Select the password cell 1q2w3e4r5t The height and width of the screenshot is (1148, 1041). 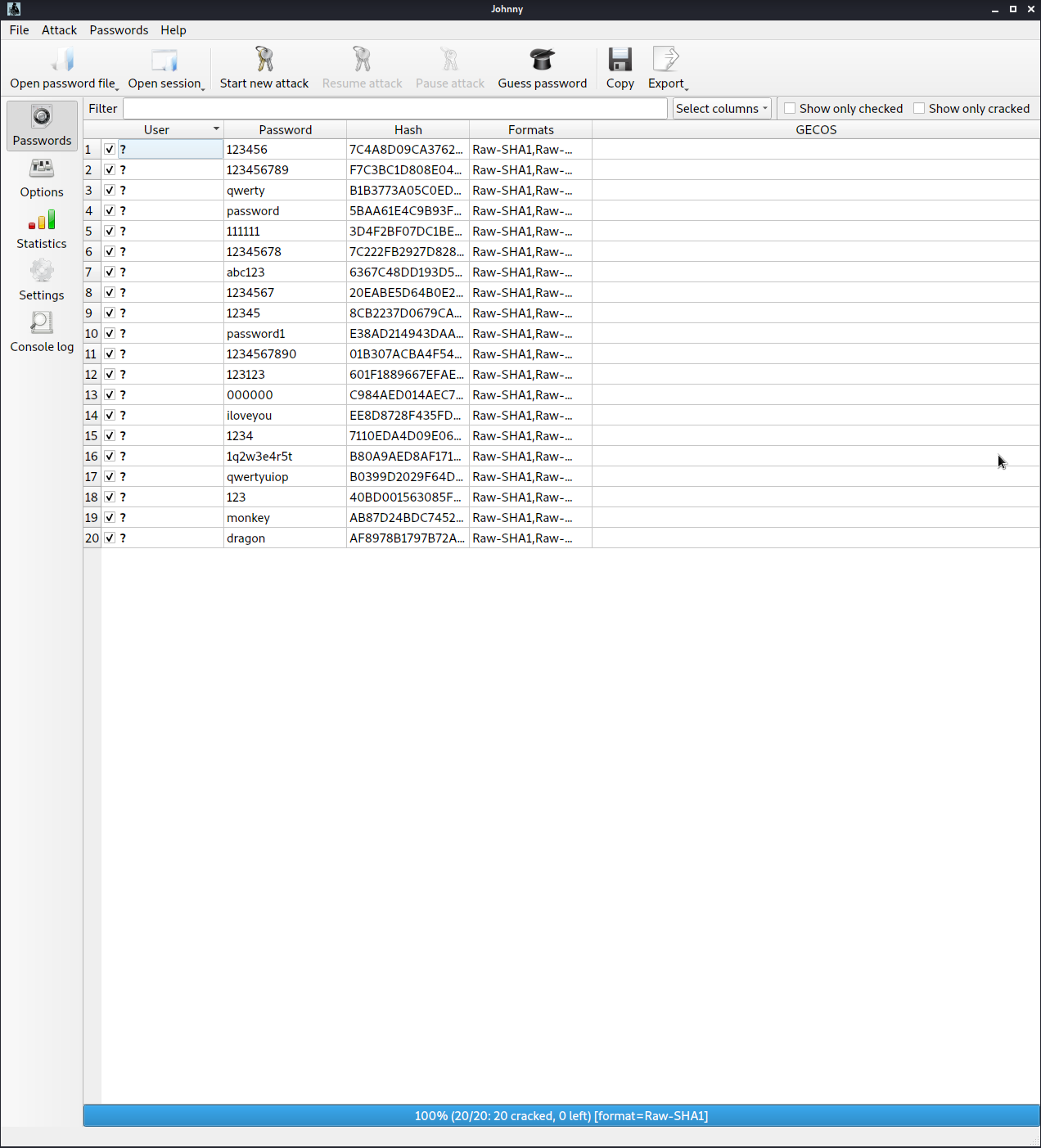[x=285, y=456]
